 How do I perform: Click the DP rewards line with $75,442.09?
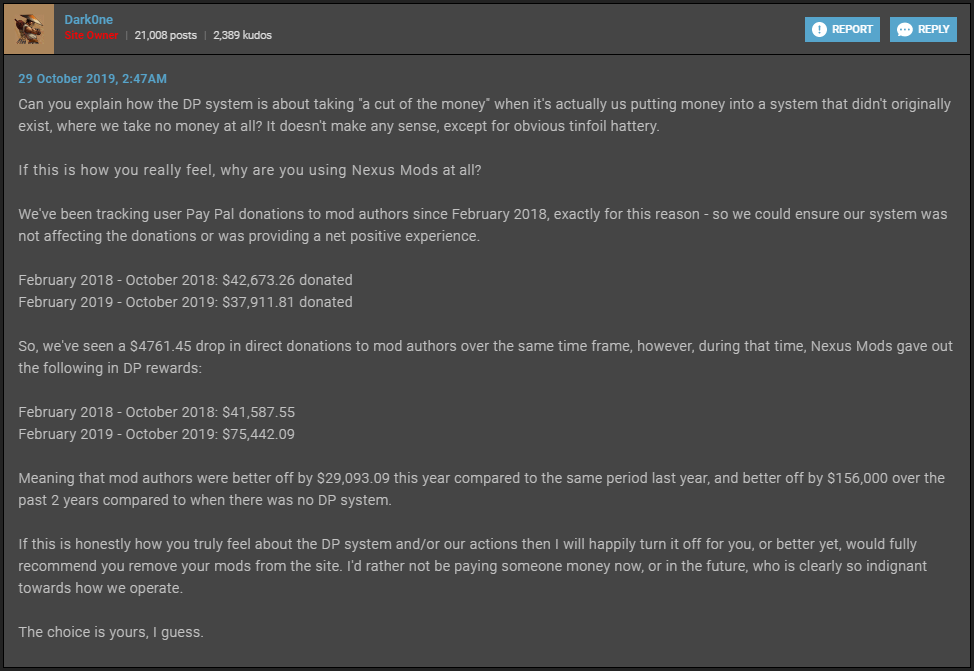157,434
